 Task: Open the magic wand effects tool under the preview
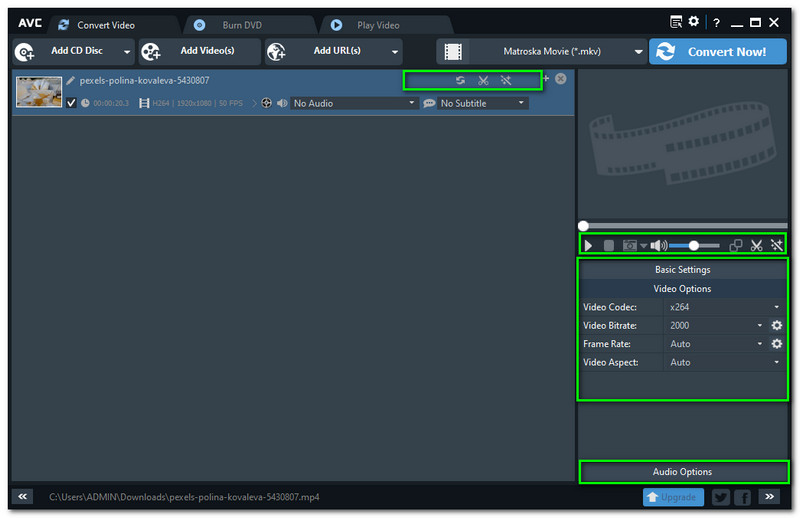pyautogui.click(x=777, y=245)
